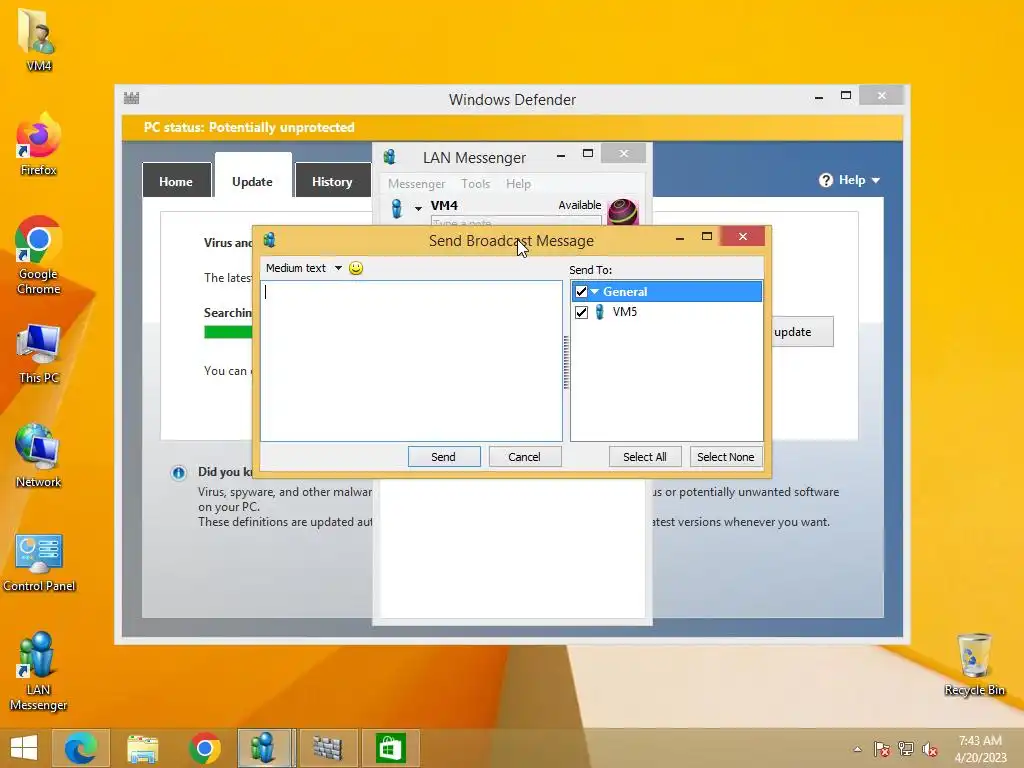The width and height of the screenshot is (1024, 768).
Task: Open the VM4 status dropdown arrow
Action: coord(418,209)
